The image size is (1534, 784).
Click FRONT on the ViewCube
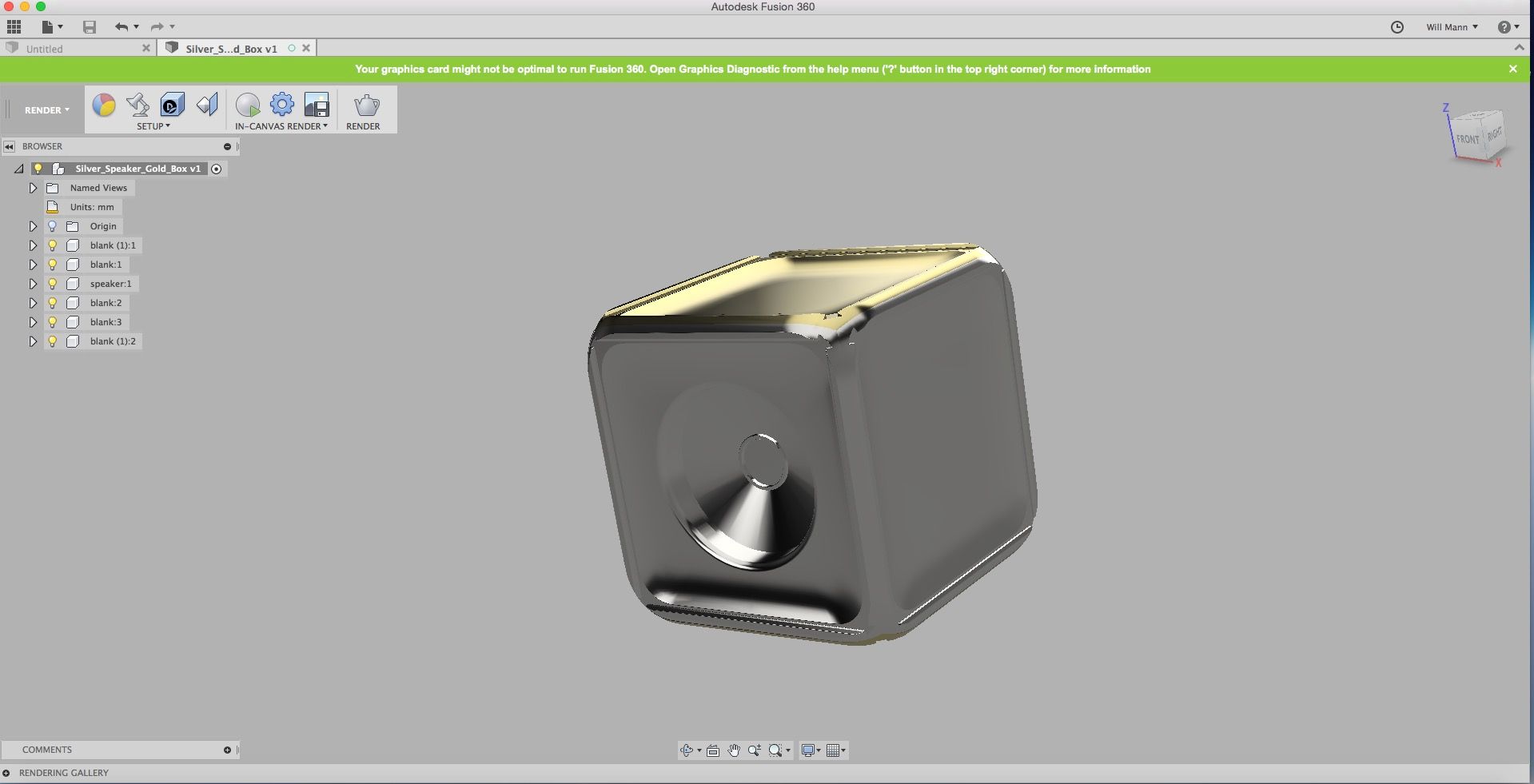[x=1468, y=138]
